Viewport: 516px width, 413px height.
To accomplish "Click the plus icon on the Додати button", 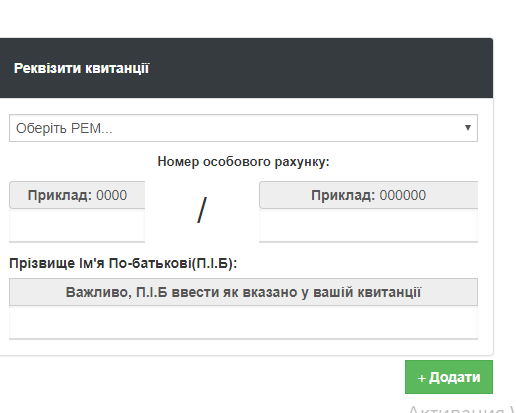I will point(421,378).
